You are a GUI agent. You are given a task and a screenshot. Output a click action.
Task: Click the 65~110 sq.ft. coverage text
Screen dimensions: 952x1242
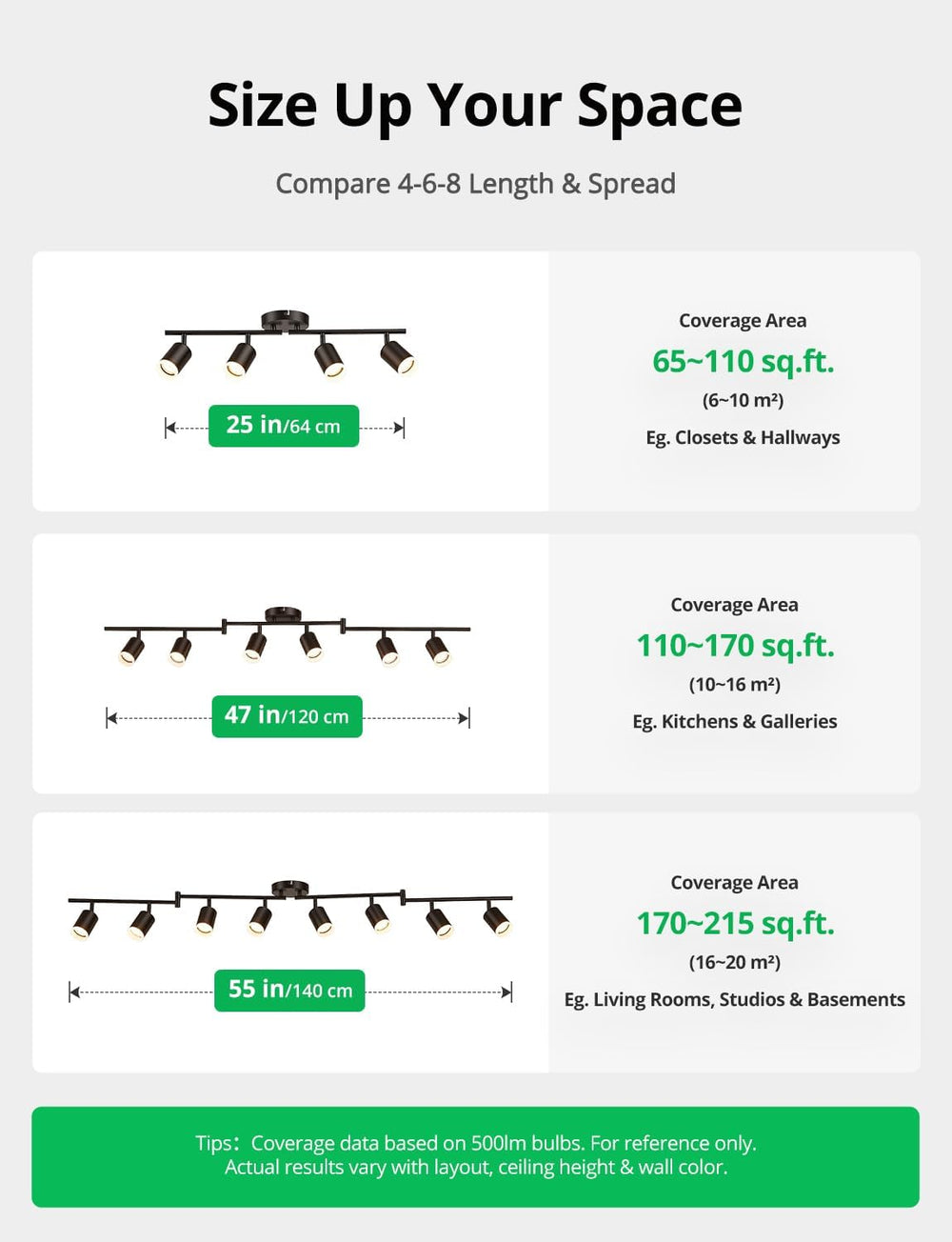point(743,362)
